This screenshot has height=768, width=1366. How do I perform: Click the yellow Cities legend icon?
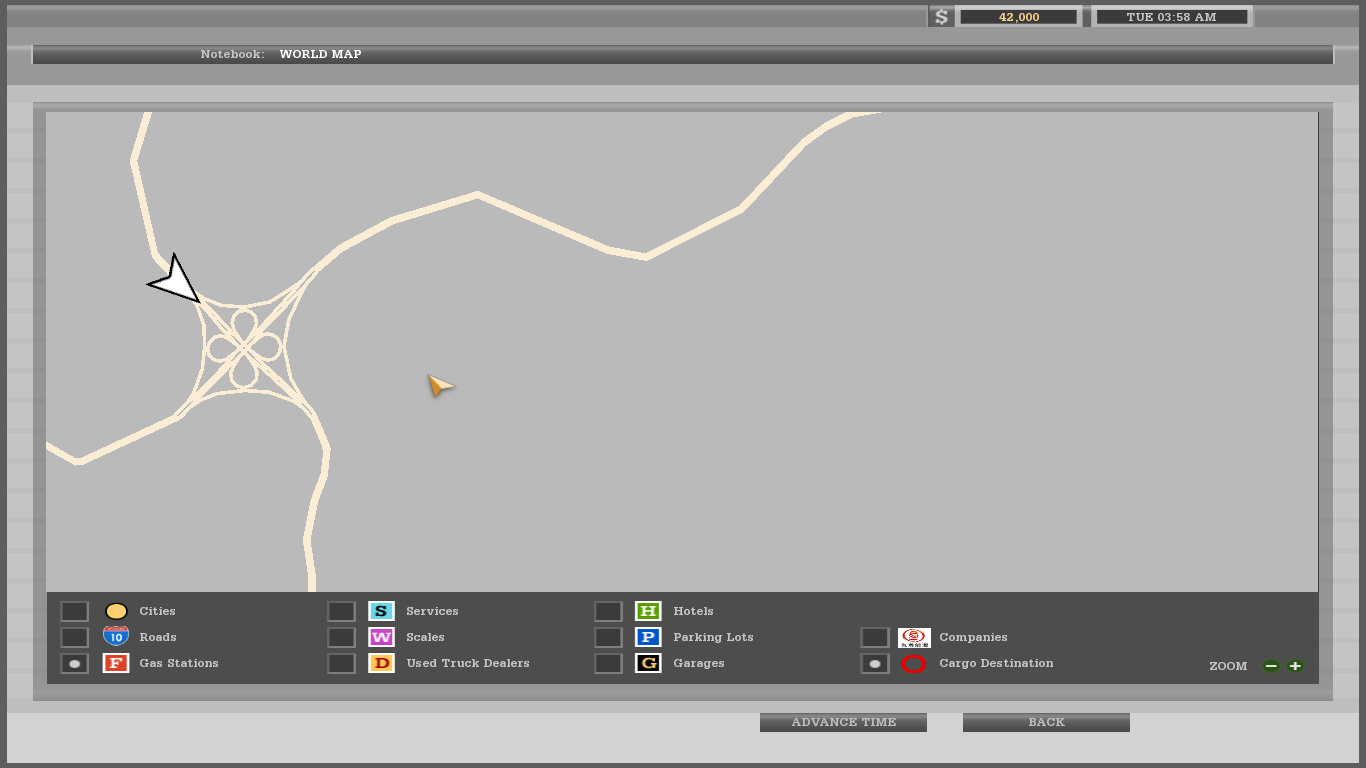tap(116, 611)
